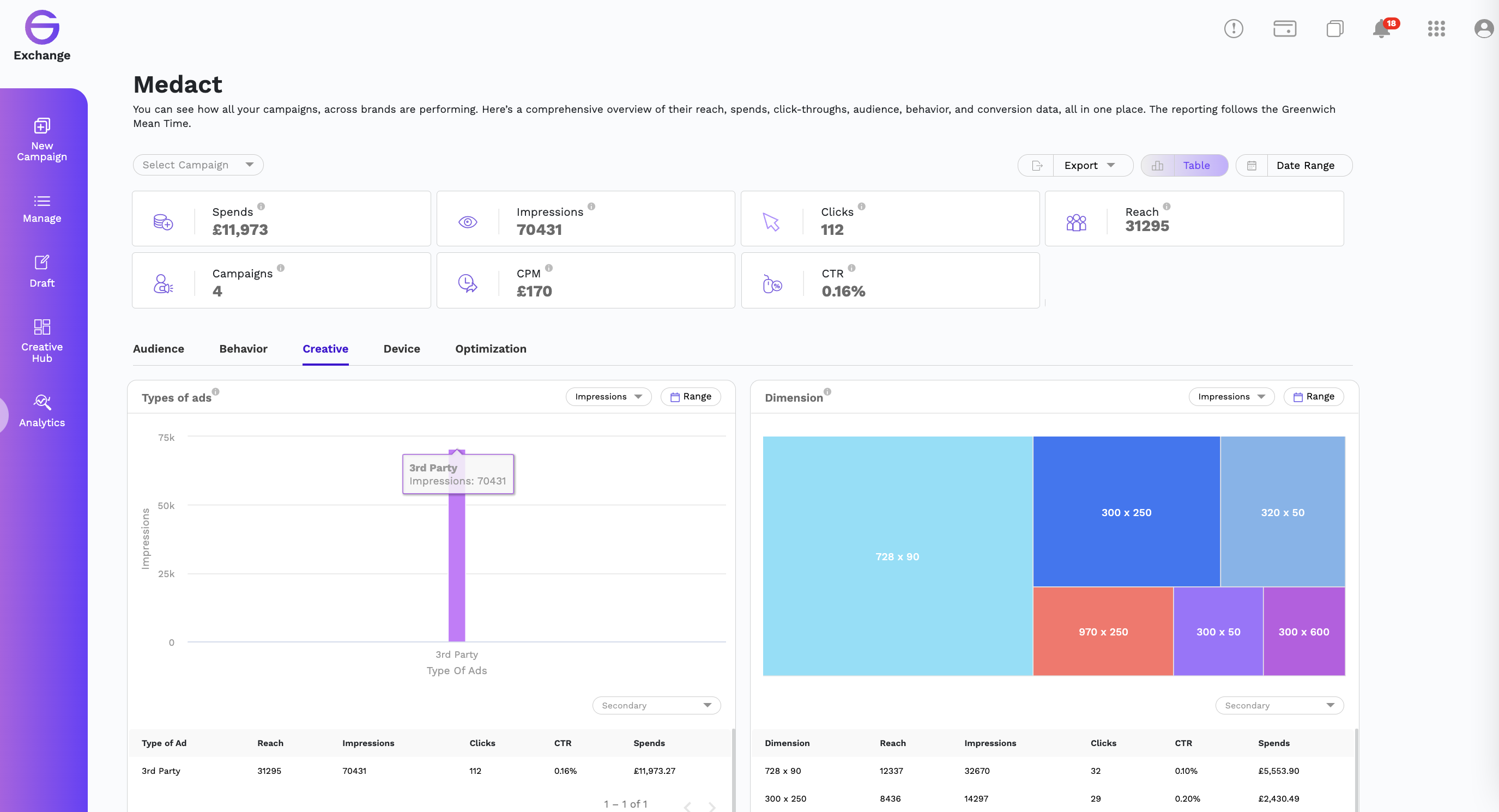Click the 970 x 250 treemap block
Screen dimensions: 1499x812
(x=1103, y=632)
